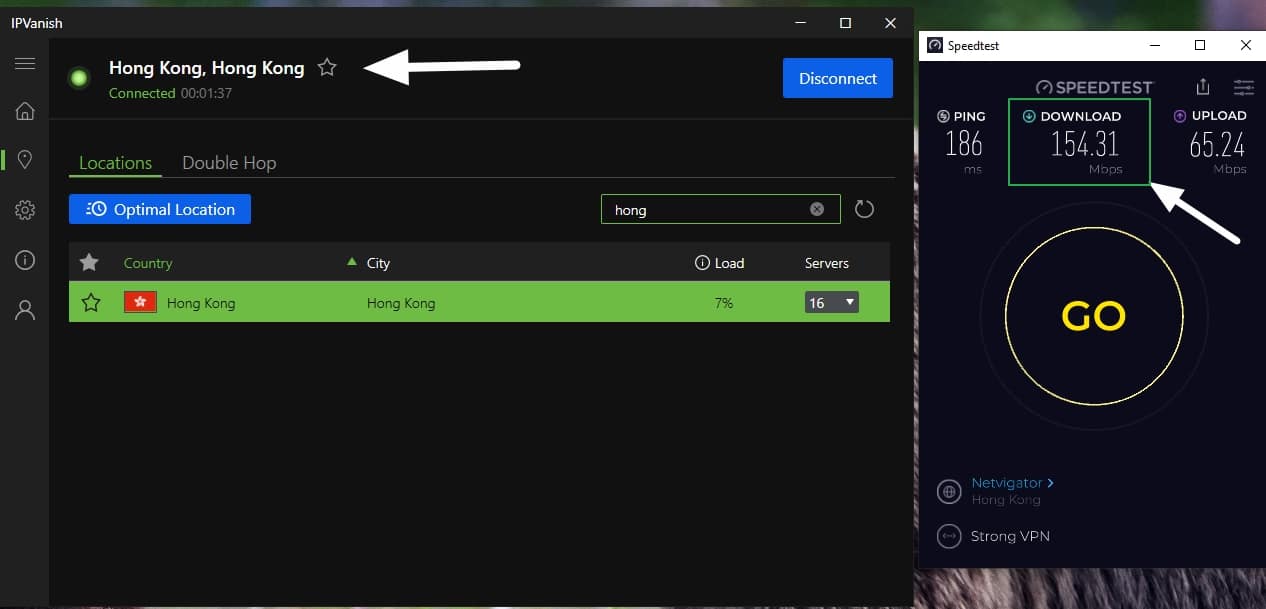Sort list by favorites star column header
The image size is (1266, 609).
(x=89, y=263)
